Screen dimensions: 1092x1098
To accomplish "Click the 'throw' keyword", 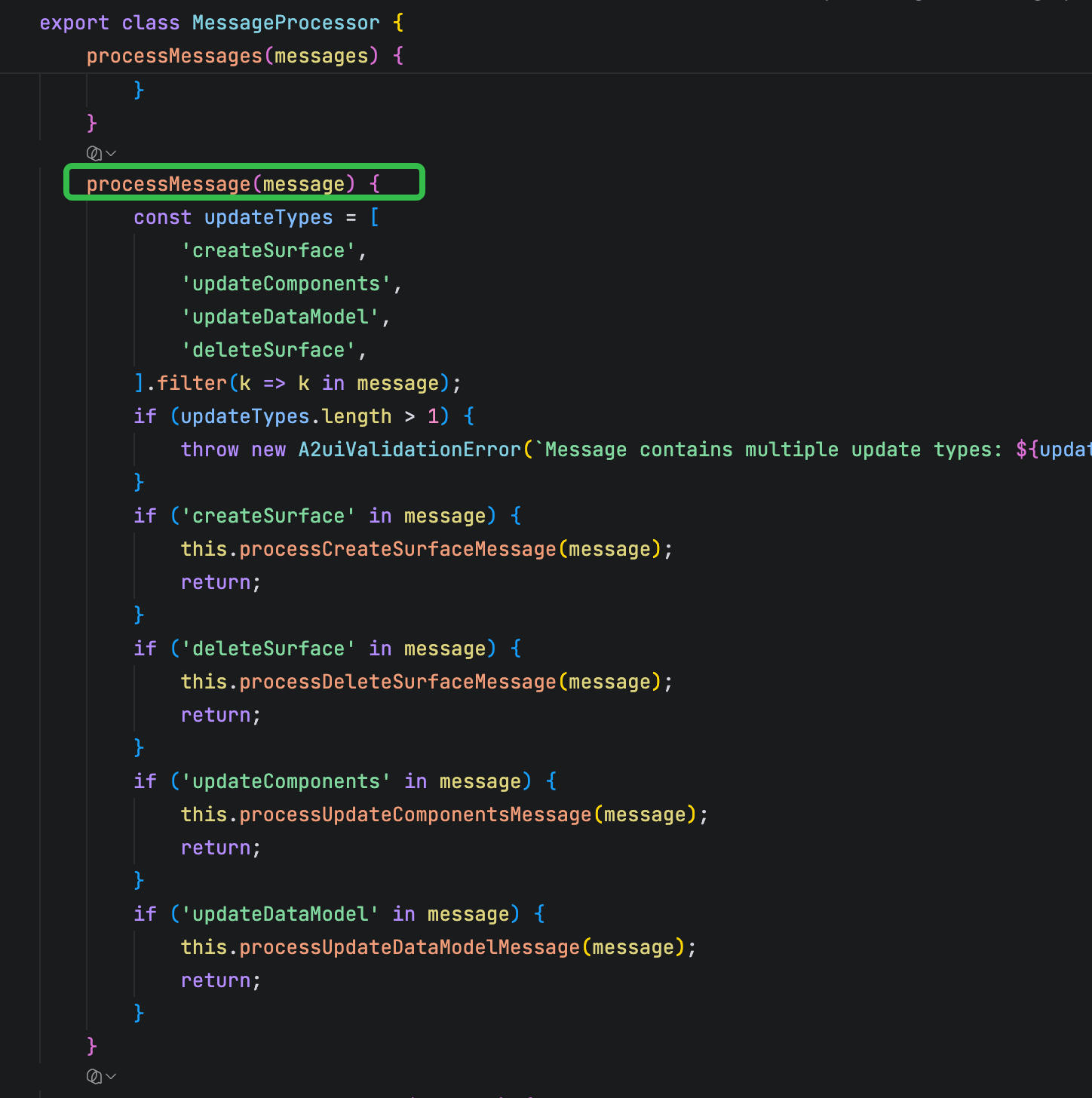I will coord(210,449).
